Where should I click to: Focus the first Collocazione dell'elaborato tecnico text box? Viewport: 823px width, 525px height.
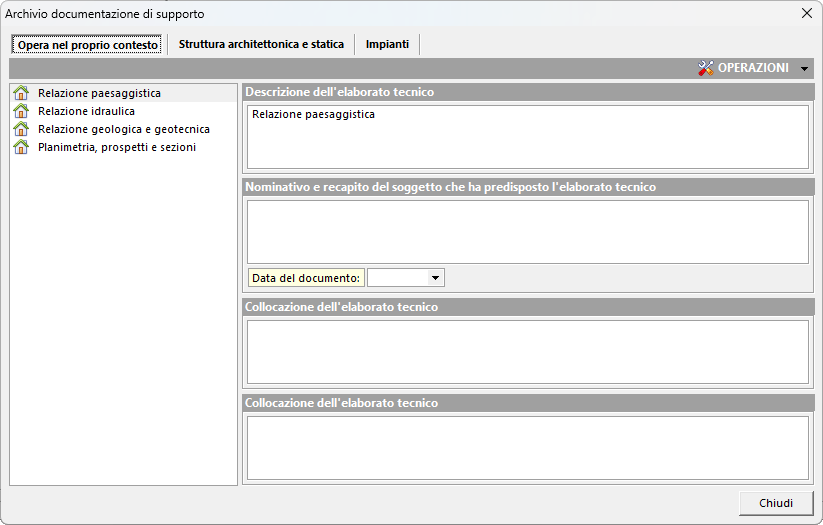[x=527, y=351]
